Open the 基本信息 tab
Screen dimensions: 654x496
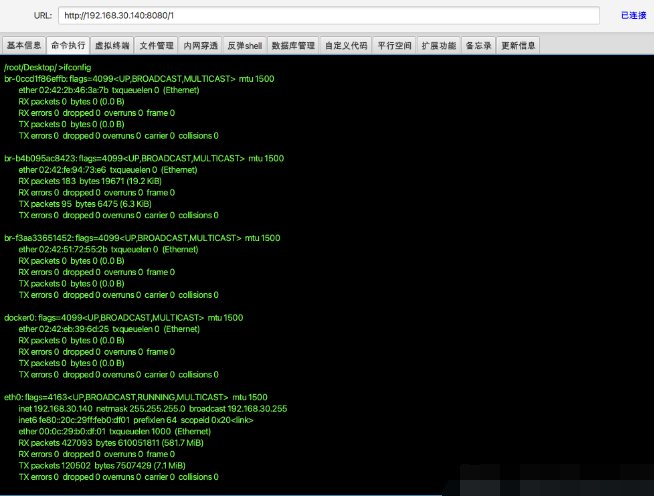pyautogui.click(x=24, y=45)
